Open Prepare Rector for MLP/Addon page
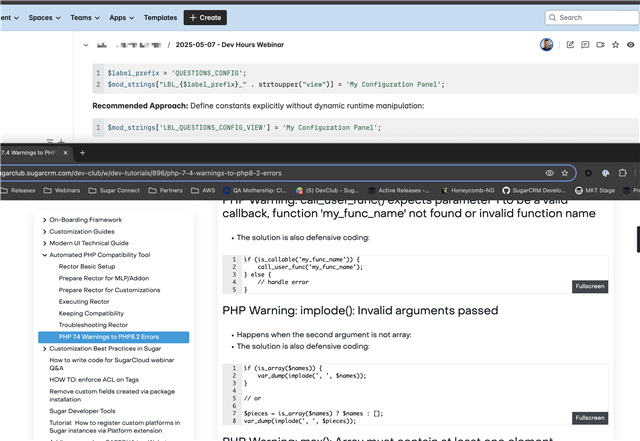The image size is (640, 441). click(104, 278)
